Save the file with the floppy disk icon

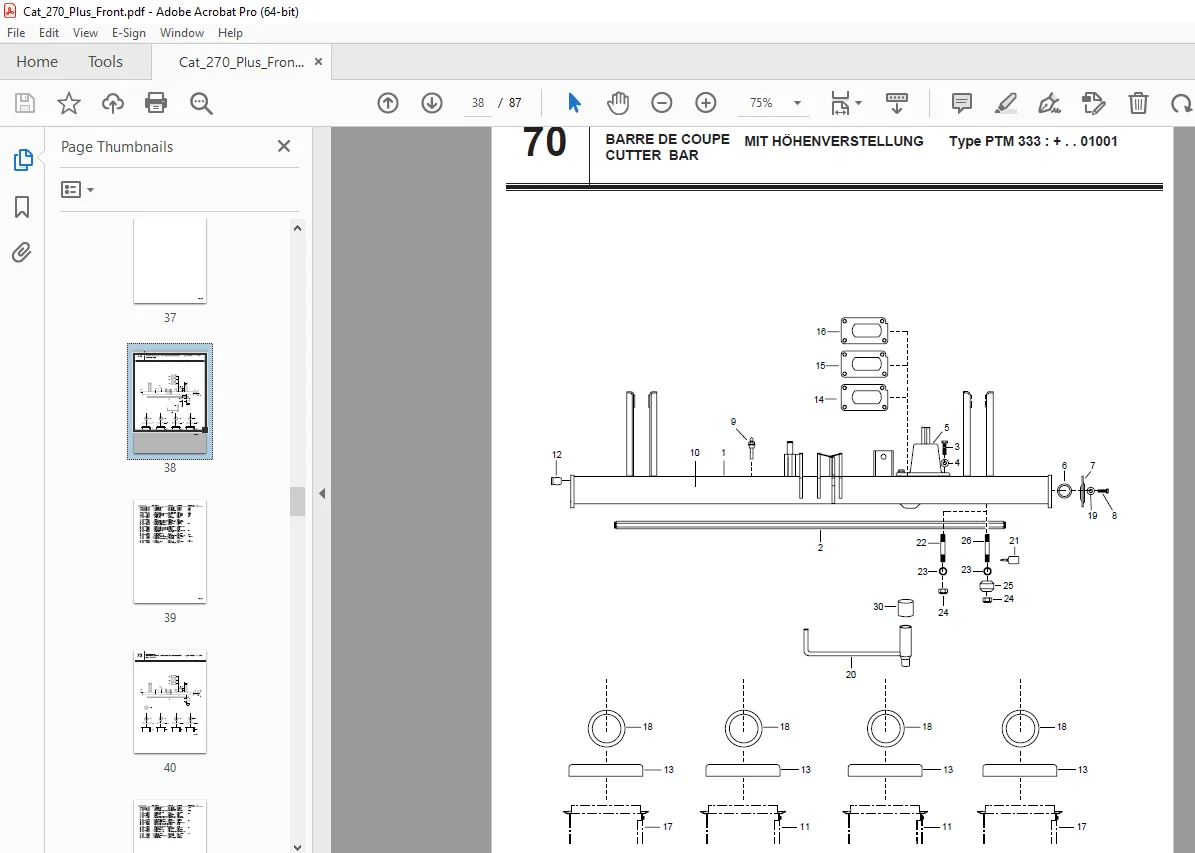(x=25, y=103)
